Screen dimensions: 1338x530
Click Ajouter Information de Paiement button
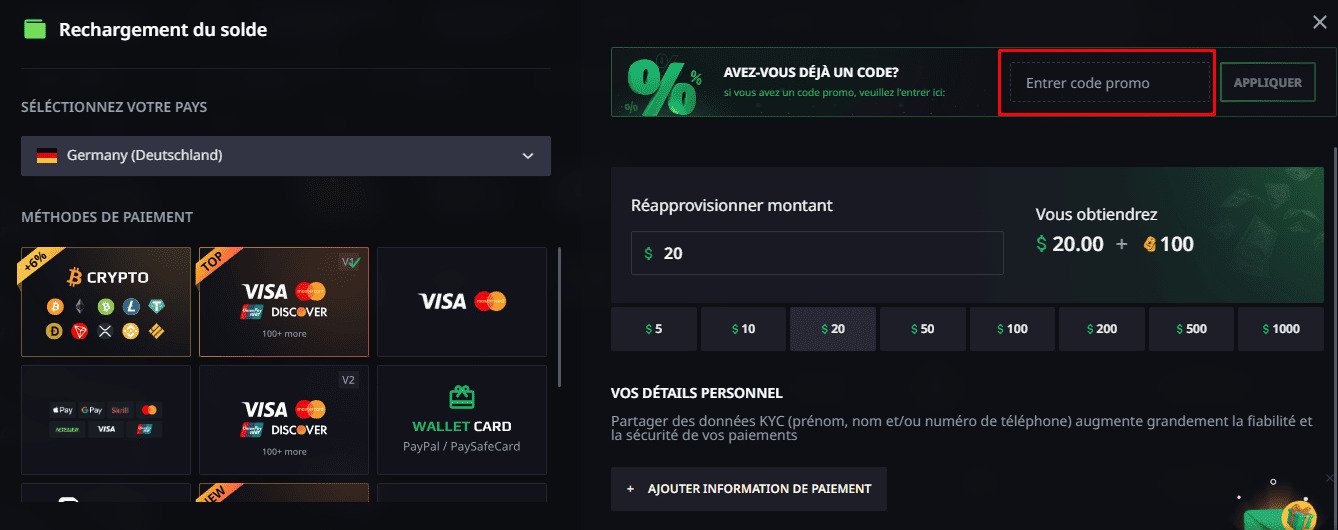[x=749, y=489]
